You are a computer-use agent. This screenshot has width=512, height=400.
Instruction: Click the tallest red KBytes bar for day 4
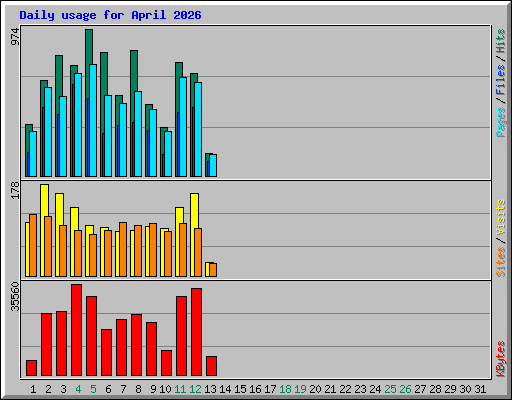point(77,330)
